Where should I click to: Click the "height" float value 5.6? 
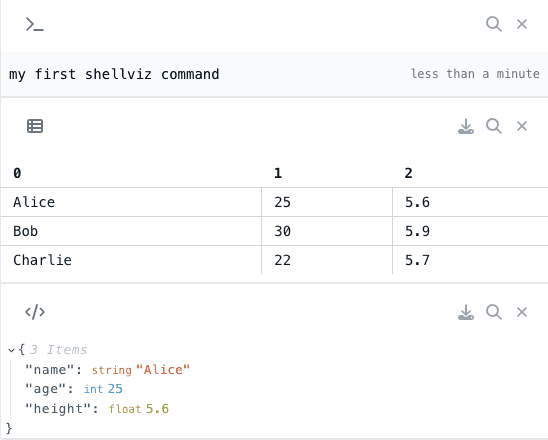pyautogui.click(x=157, y=409)
